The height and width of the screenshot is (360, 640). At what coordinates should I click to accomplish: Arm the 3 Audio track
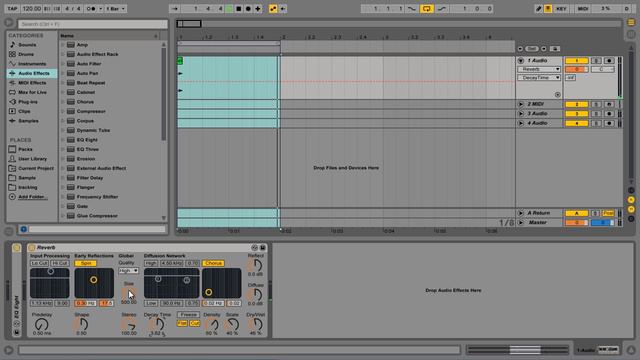click(609, 114)
